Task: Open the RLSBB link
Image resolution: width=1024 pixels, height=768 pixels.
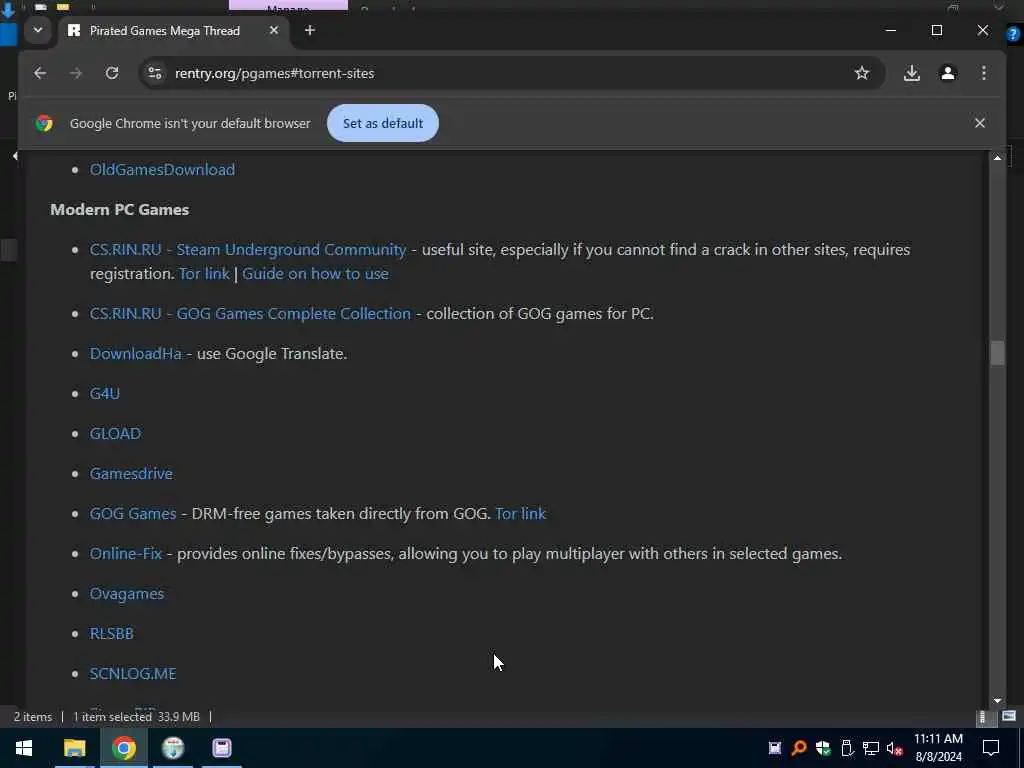Action: point(111,633)
